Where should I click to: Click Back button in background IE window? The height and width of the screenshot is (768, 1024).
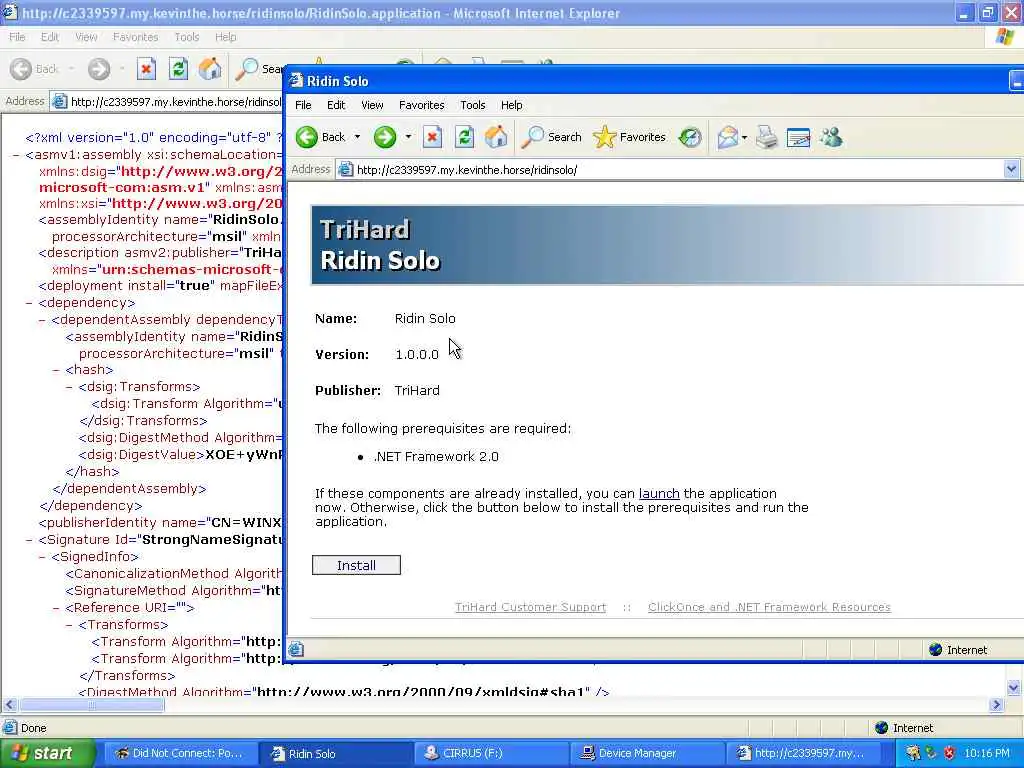[35, 69]
